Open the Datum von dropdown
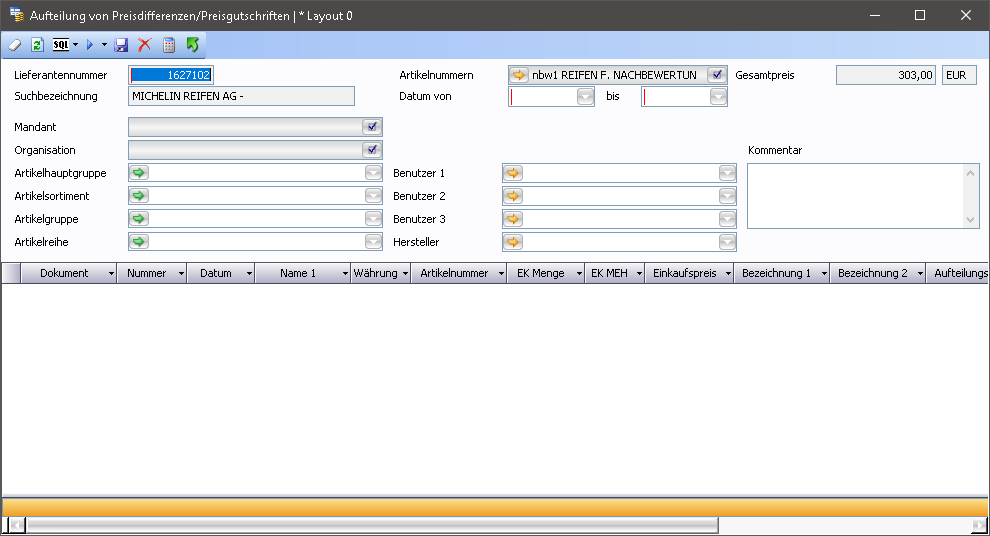 click(585, 97)
